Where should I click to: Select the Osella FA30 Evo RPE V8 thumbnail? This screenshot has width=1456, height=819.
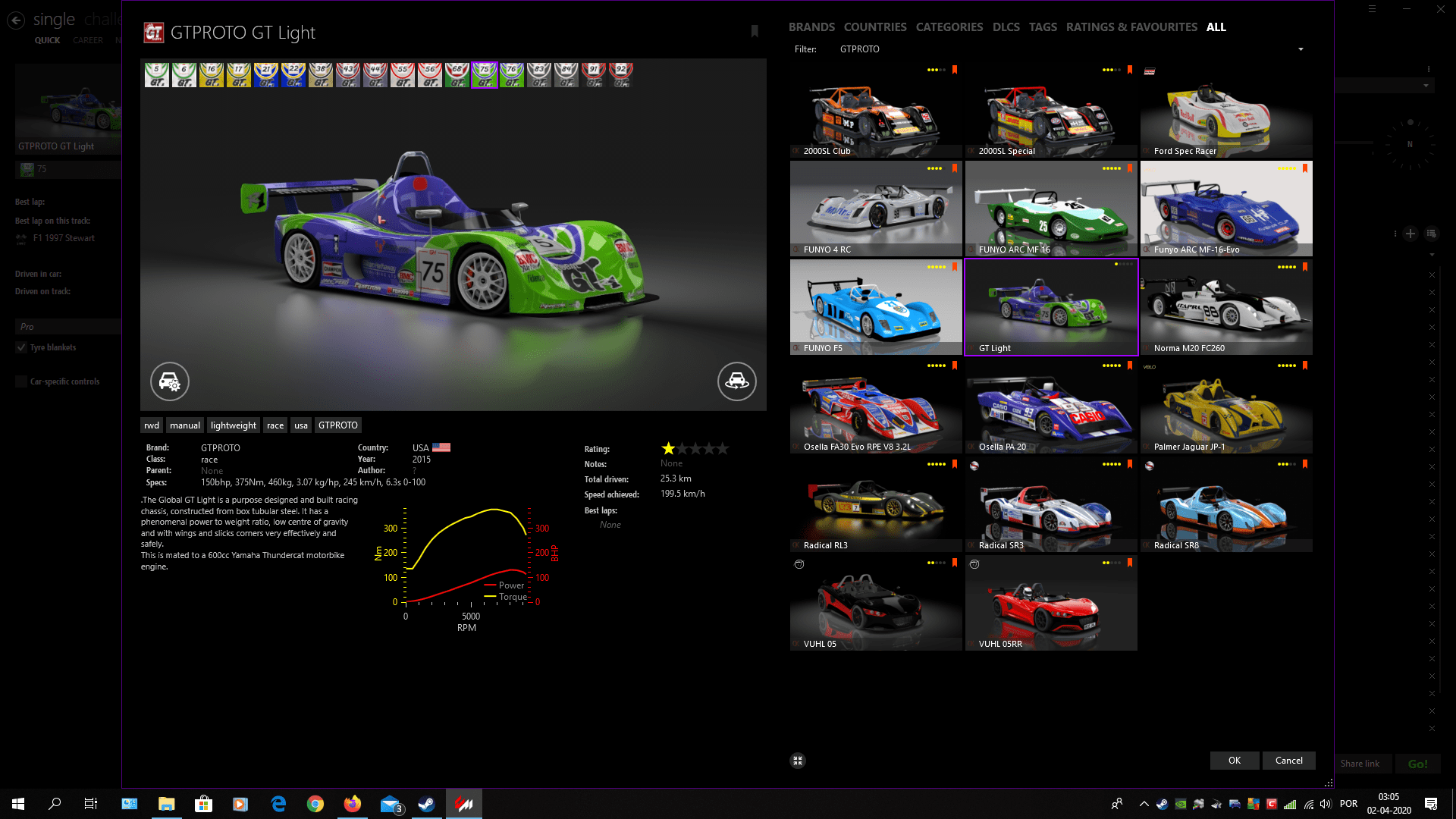point(876,406)
